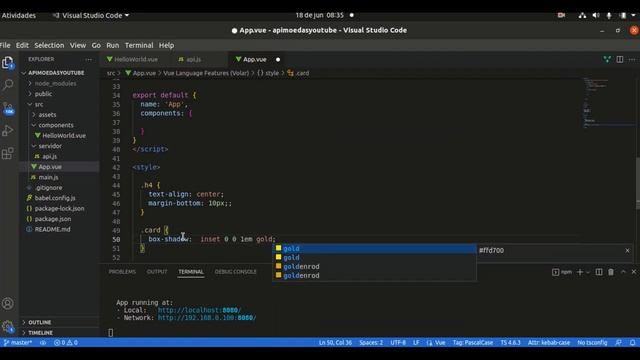Select the App.vue editor tab
640x360 pixels.
coord(254,59)
